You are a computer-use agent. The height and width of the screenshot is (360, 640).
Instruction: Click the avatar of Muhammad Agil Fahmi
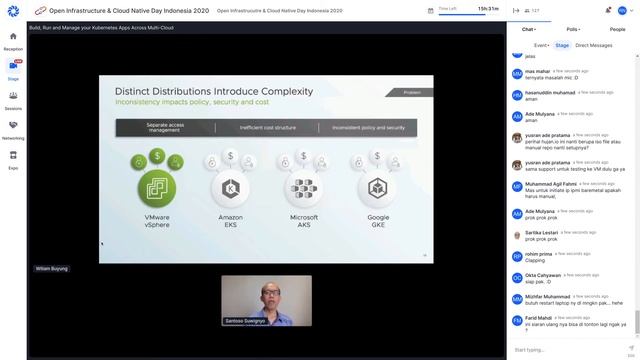517,187
